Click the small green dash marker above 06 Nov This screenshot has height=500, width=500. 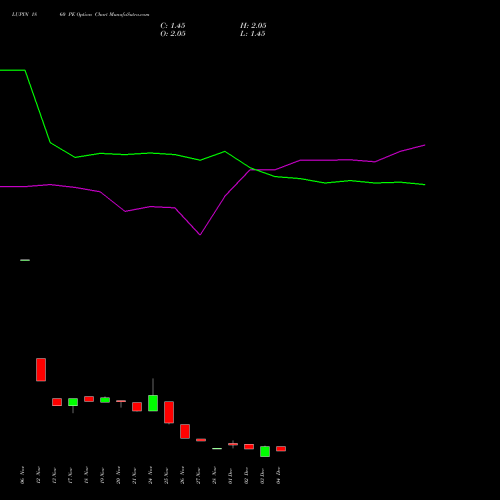point(25,260)
